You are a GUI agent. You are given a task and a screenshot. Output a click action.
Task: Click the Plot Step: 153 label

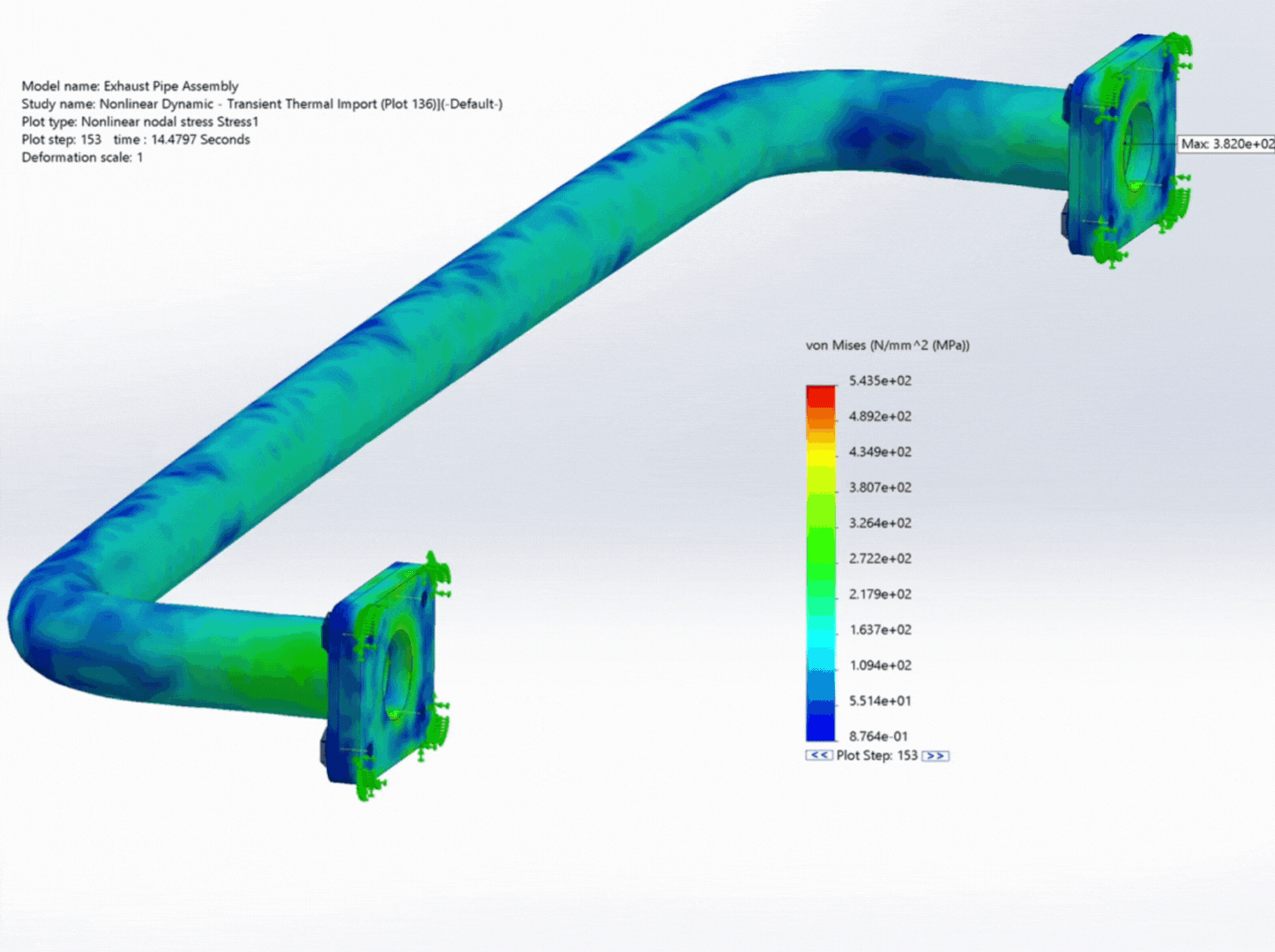tap(878, 755)
